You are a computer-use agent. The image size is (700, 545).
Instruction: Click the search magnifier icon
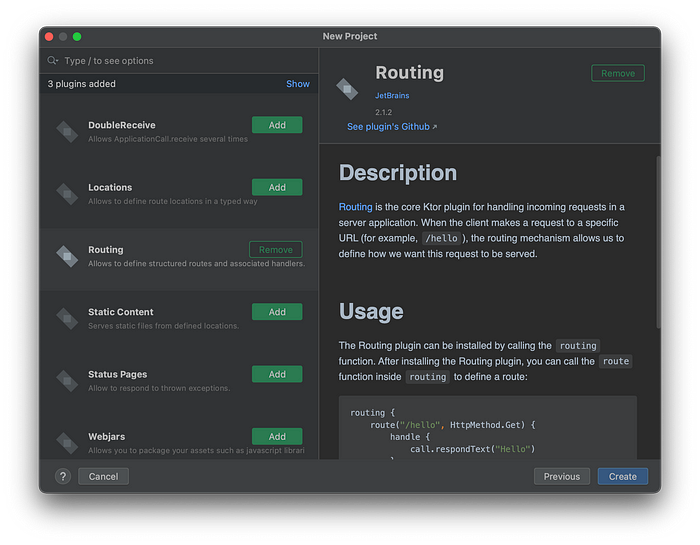53,60
